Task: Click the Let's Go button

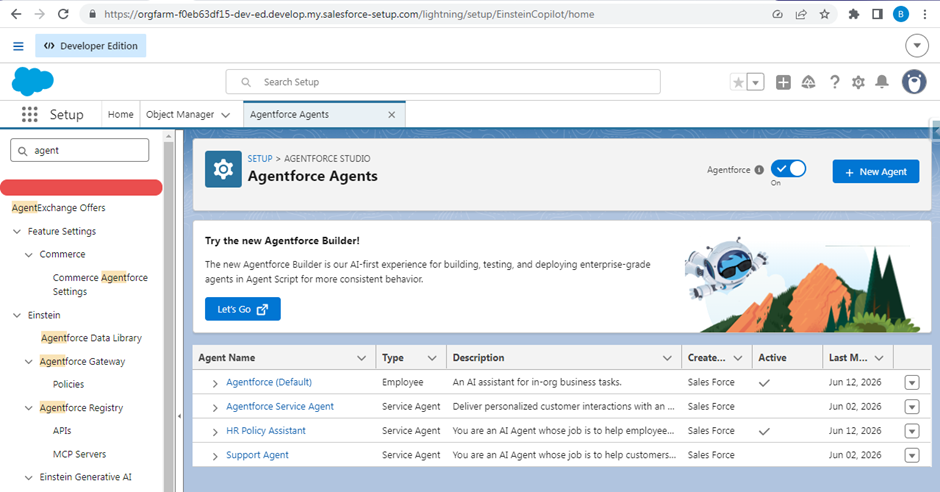Action: point(242,309)
